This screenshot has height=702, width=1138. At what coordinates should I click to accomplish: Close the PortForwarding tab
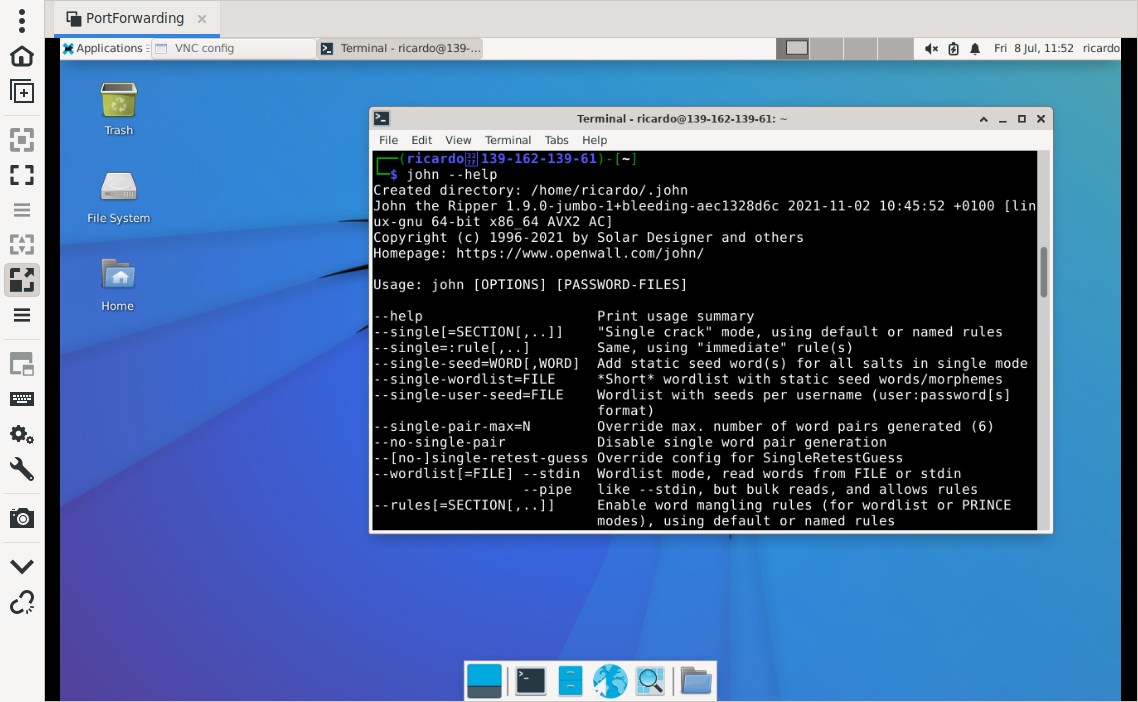point(202,19)
